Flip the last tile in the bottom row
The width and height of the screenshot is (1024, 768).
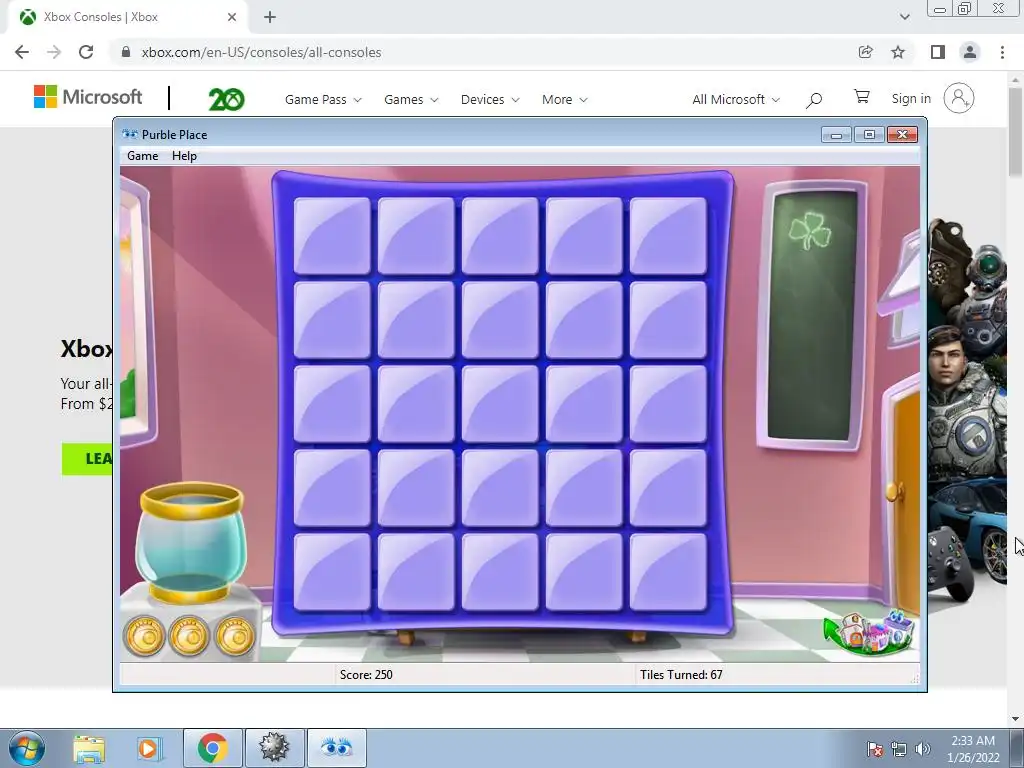coord(668,572)
